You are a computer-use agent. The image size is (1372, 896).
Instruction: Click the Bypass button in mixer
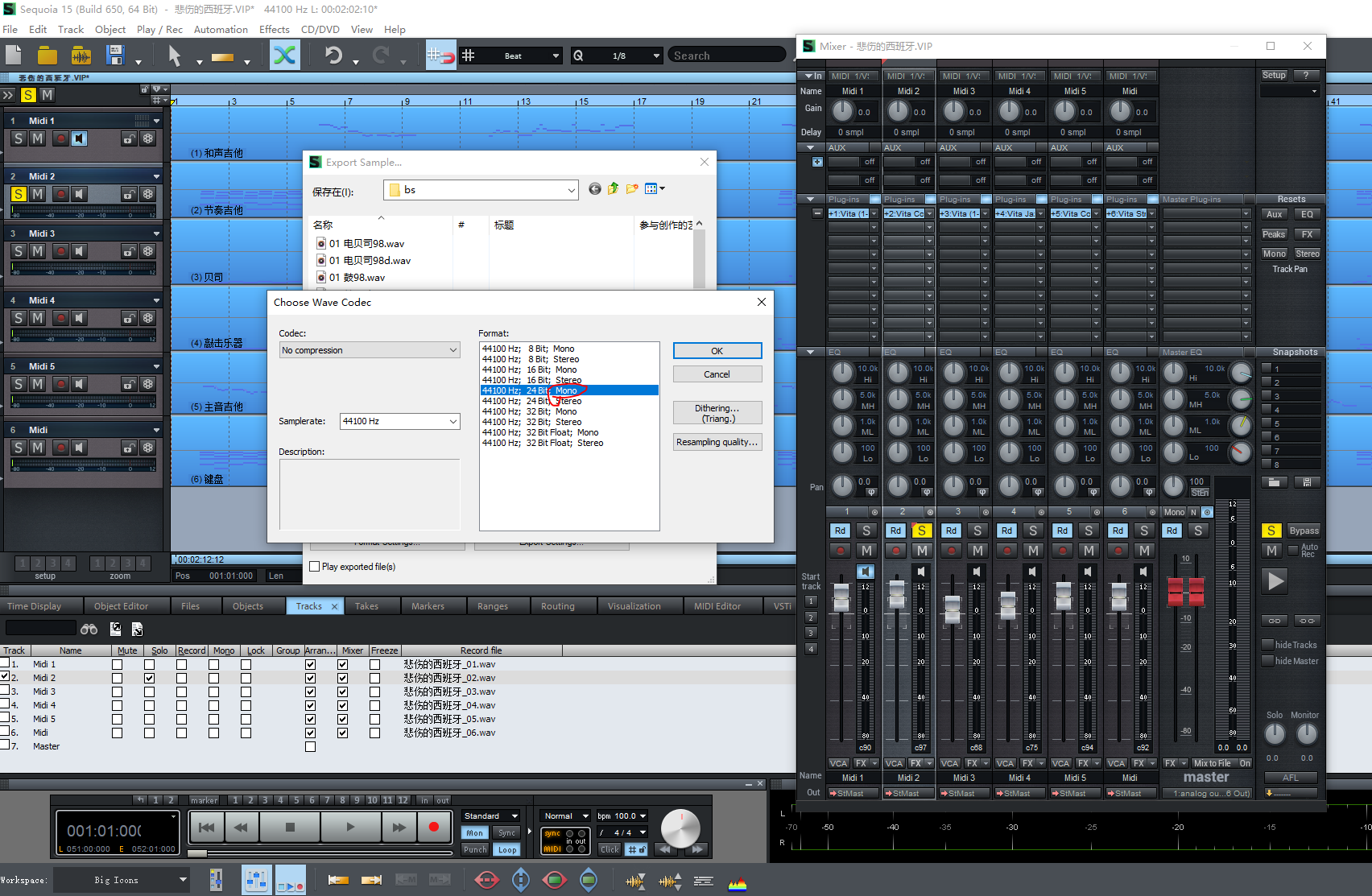coord(1304,531)
